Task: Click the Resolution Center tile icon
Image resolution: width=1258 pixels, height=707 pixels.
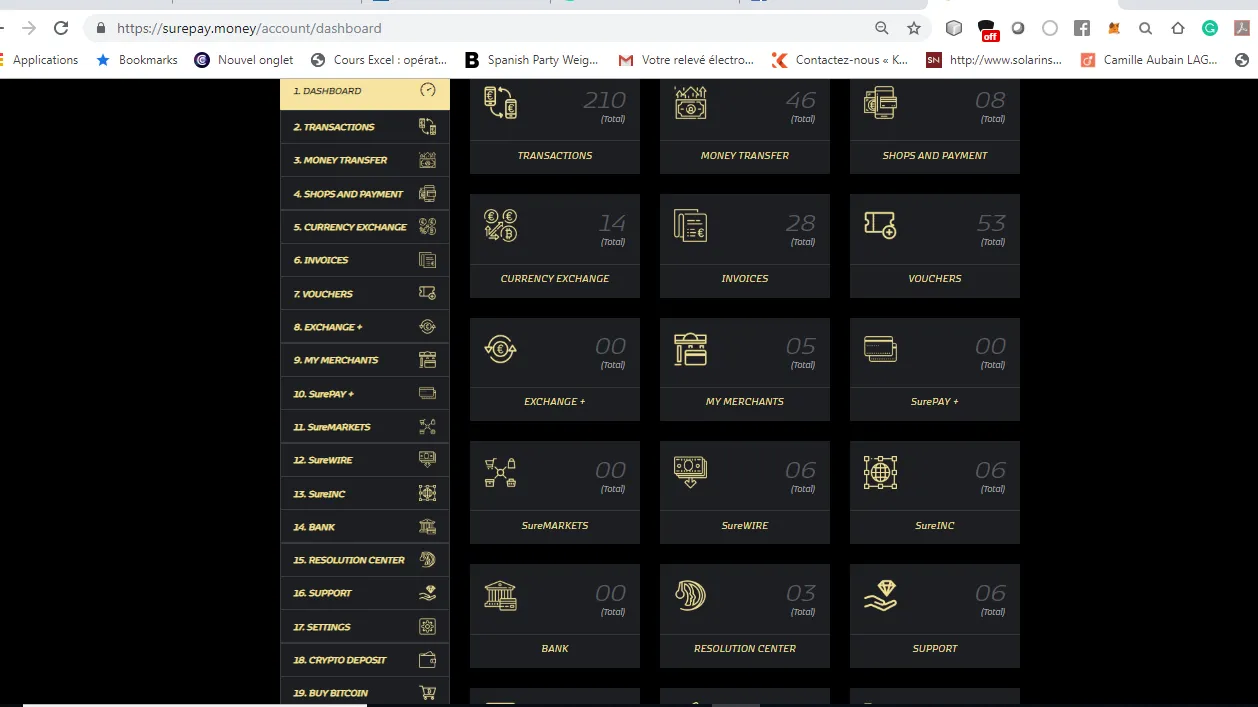Action: pyautogui.click(x=691, y=595)
